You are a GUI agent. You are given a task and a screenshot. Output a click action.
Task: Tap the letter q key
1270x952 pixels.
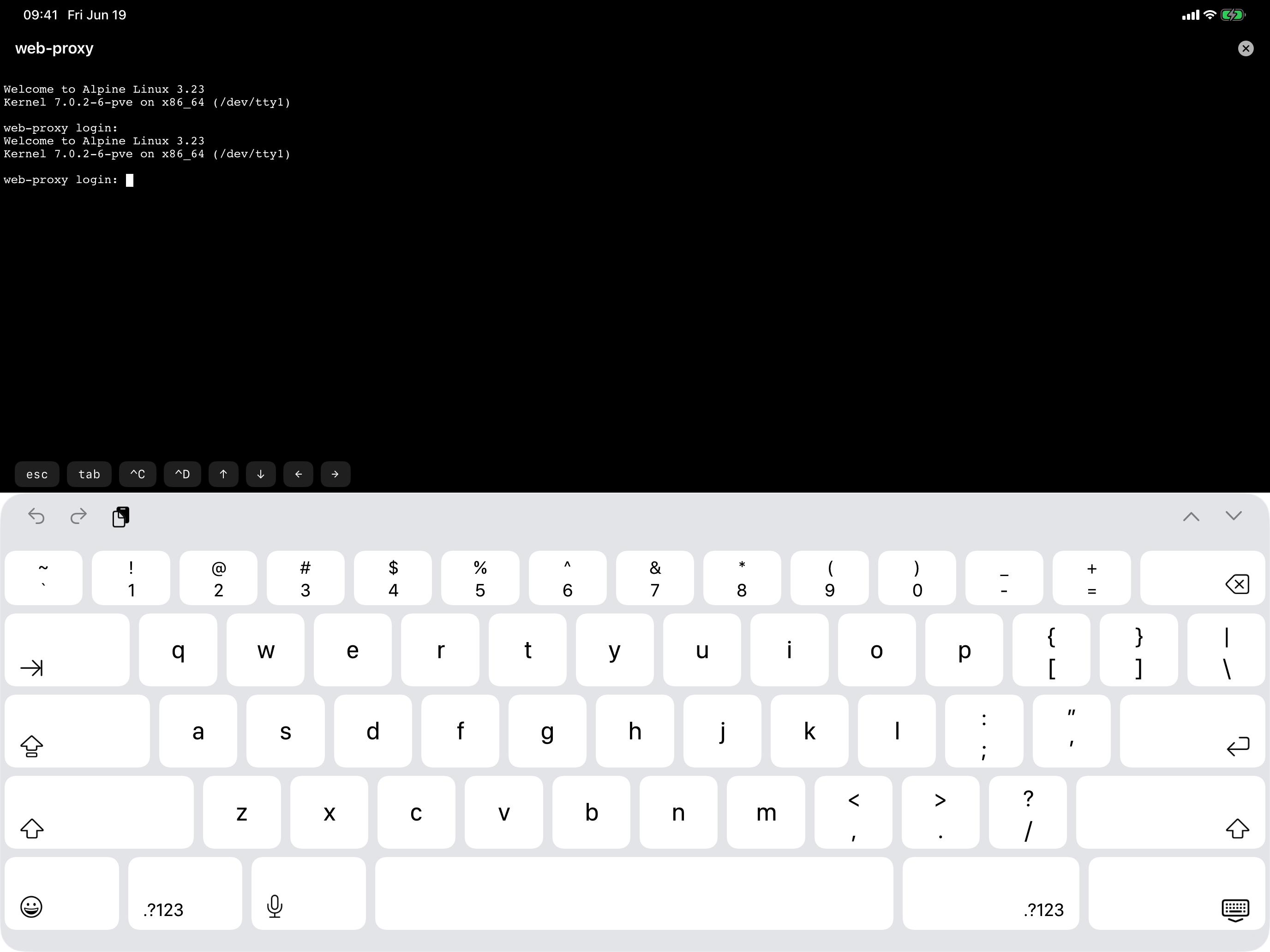178,649
